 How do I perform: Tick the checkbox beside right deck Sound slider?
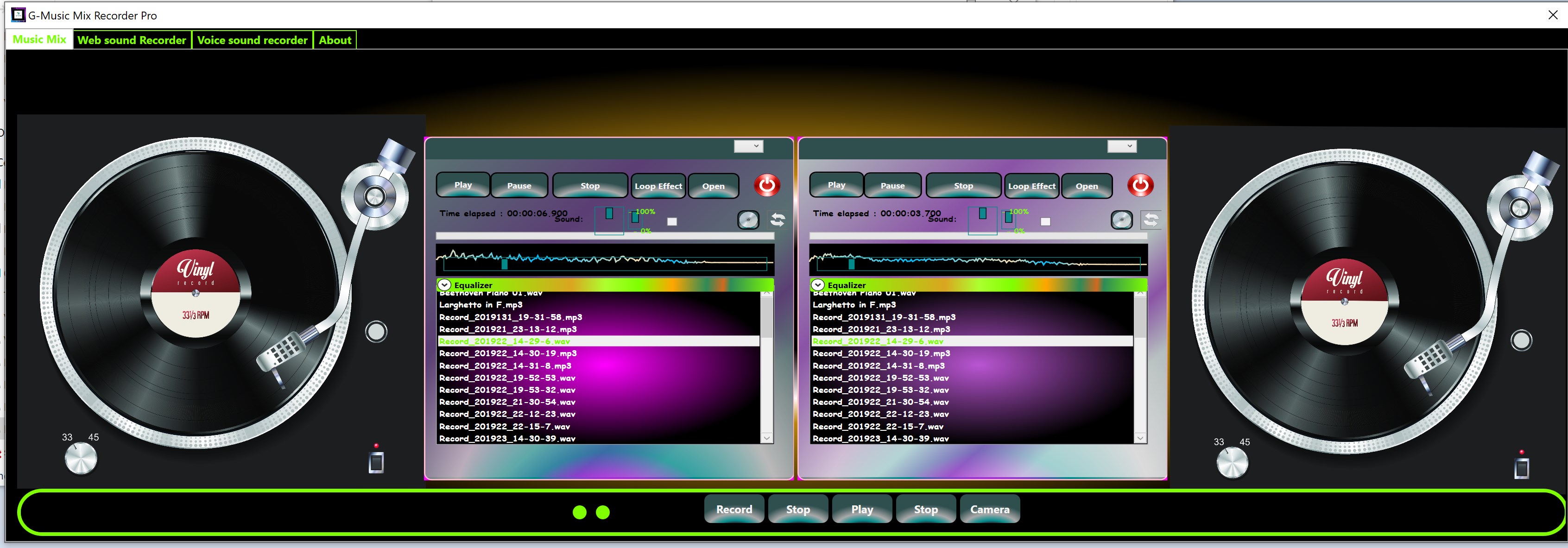(1045, 222)
